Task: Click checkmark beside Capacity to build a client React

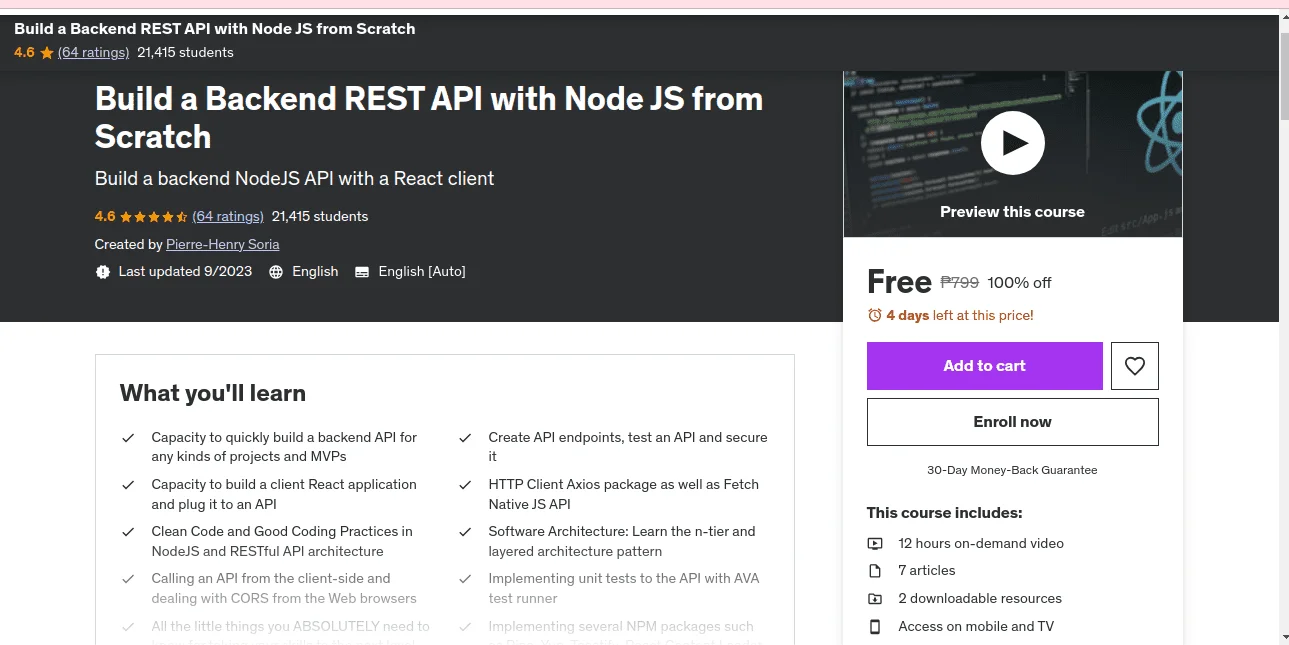Action: coord(128,485)
